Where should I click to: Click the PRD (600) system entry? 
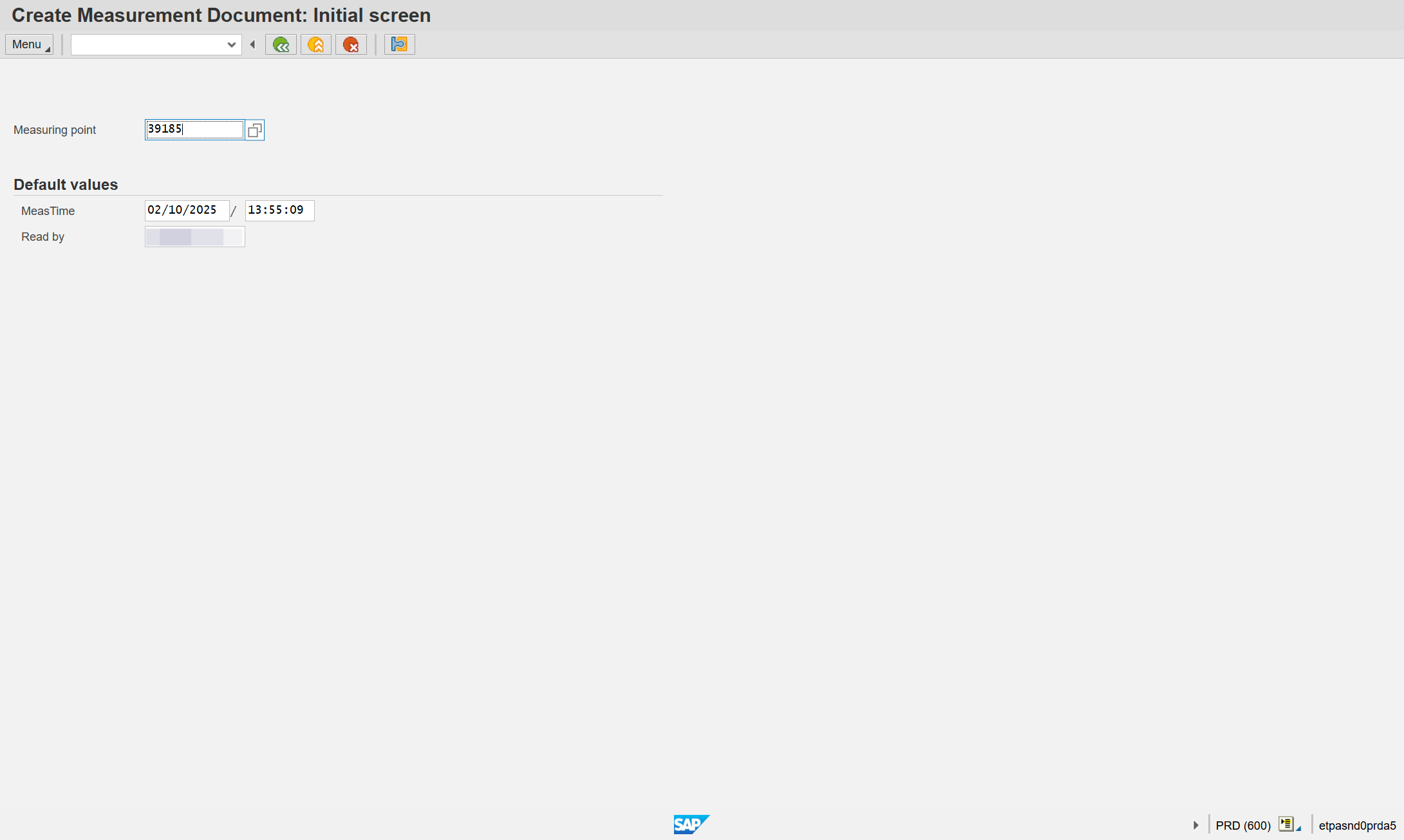1243,825
